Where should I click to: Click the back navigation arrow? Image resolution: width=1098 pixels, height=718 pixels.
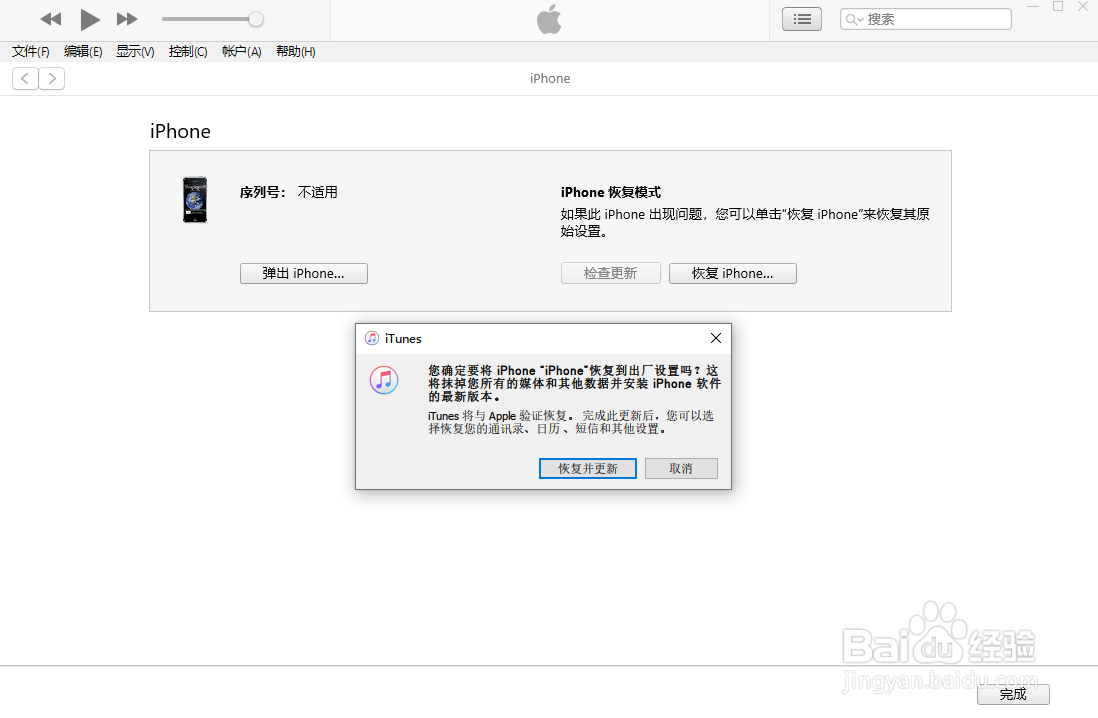24,78
